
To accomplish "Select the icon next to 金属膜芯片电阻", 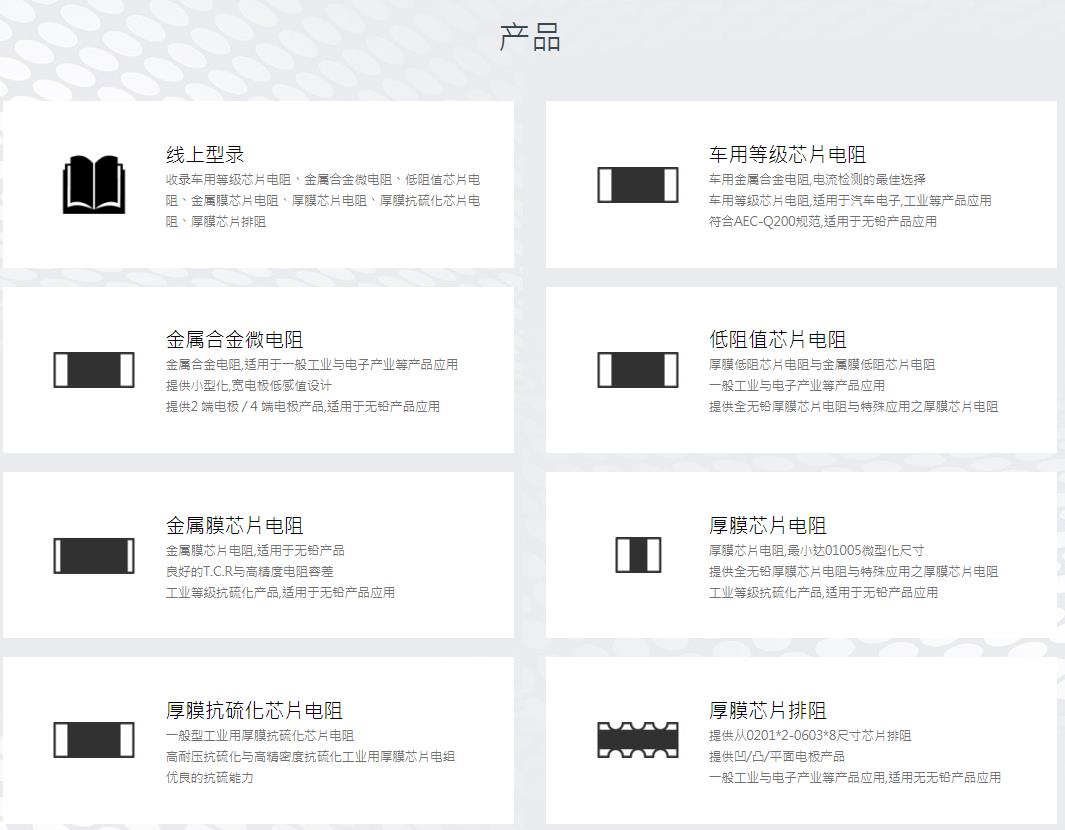I will [x=94, y=555].
